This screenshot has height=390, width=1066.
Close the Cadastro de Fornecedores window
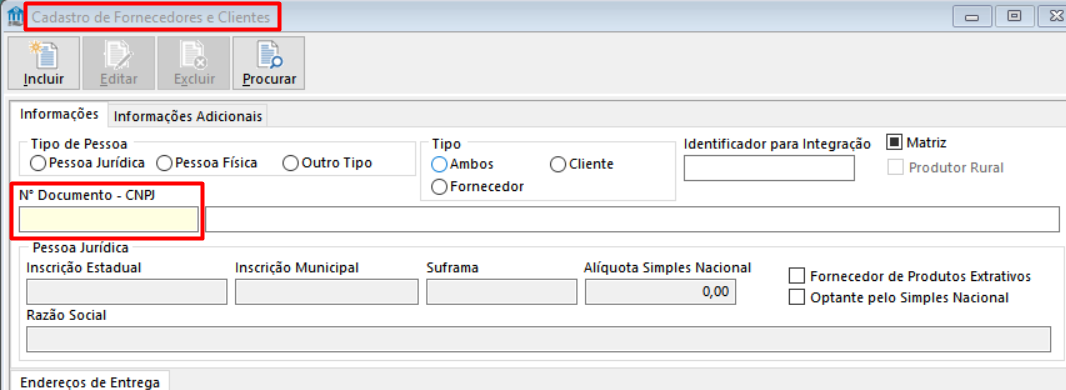pos(1052,16)
